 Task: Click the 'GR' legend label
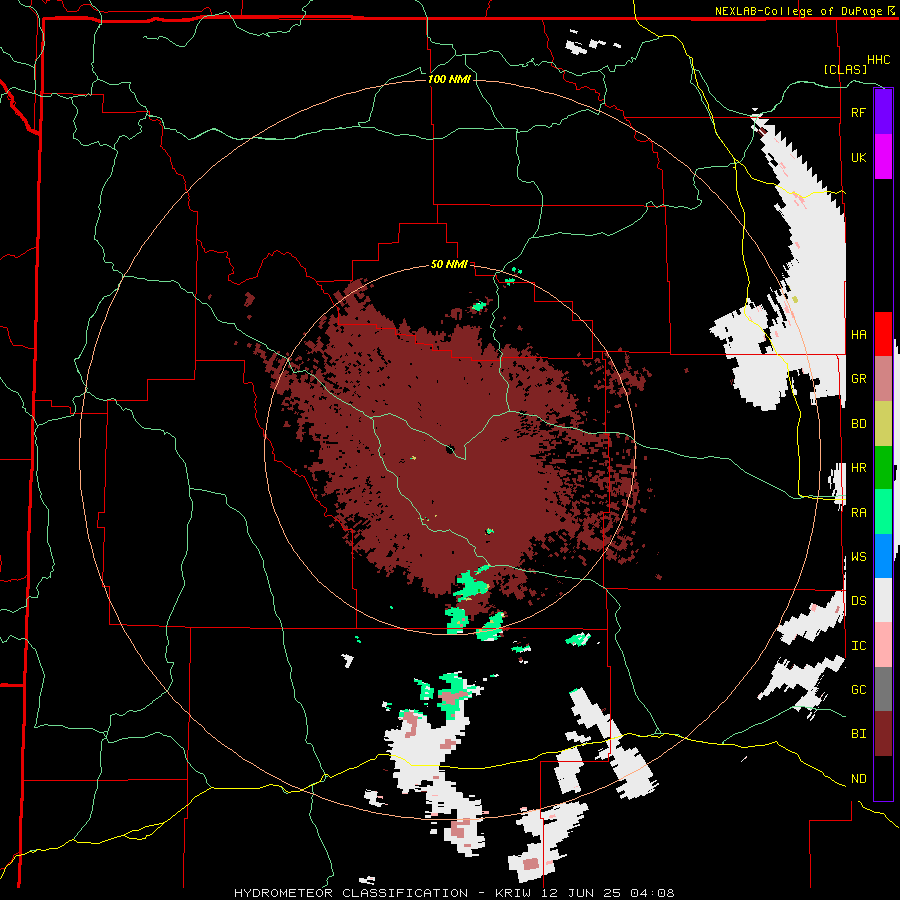(x=858, y=379)
